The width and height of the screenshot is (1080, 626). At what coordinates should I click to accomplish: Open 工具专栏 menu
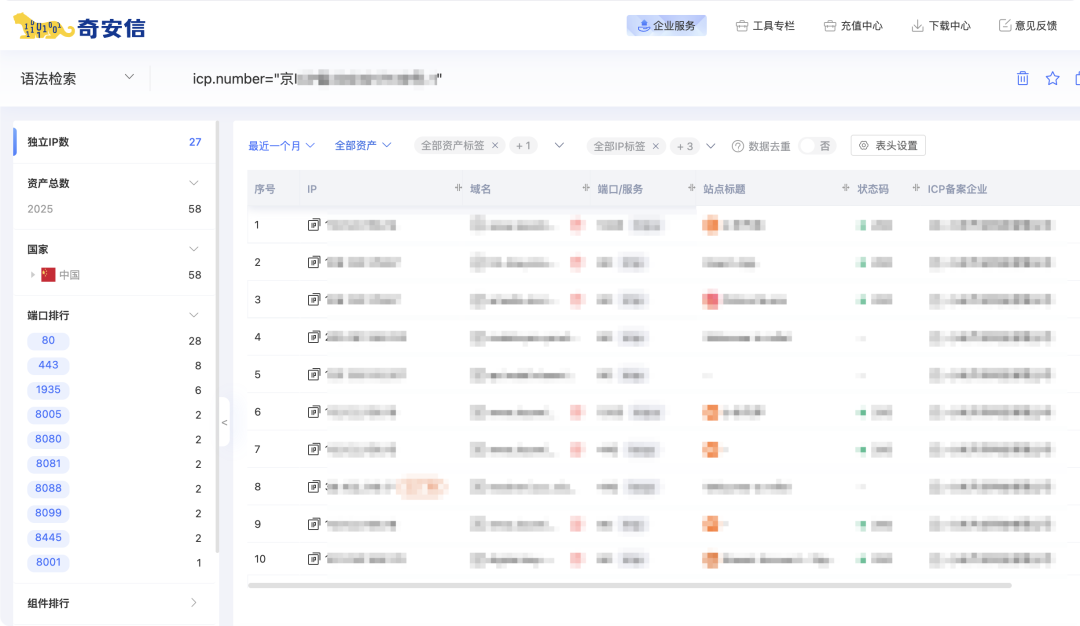click(x=765, y=25)
